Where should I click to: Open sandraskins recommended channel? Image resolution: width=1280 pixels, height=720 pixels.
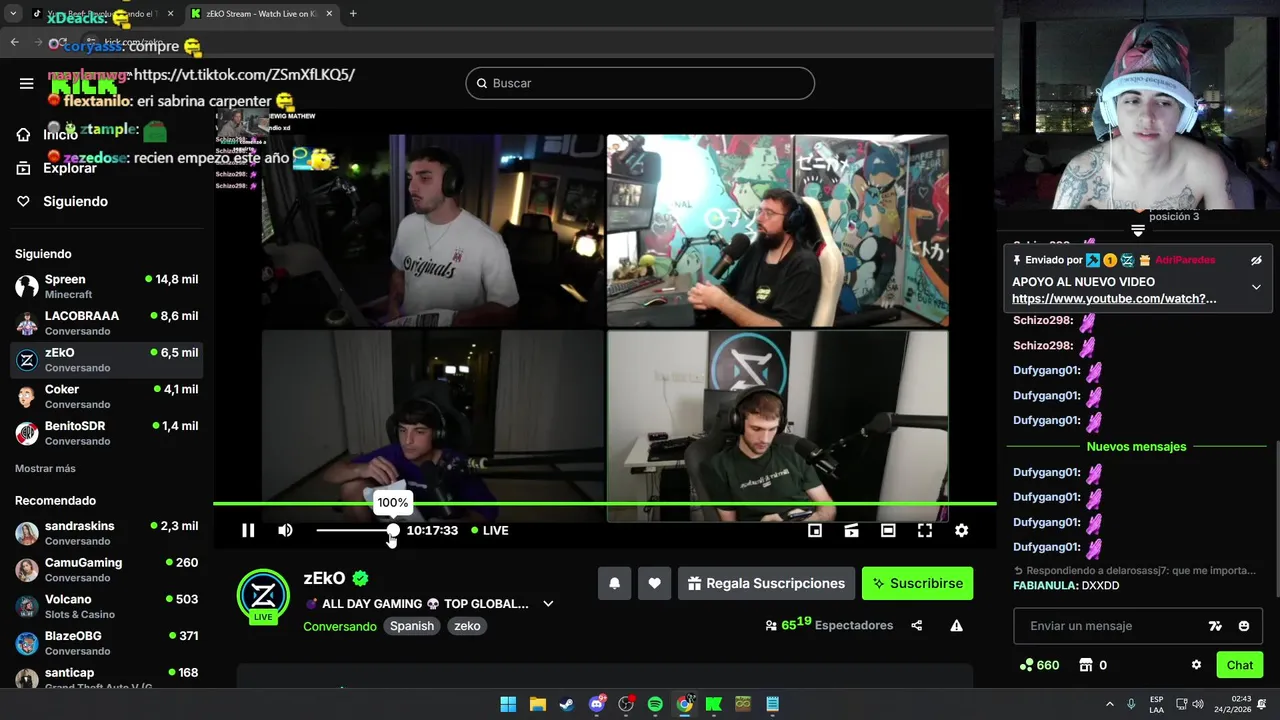(106, 533)
